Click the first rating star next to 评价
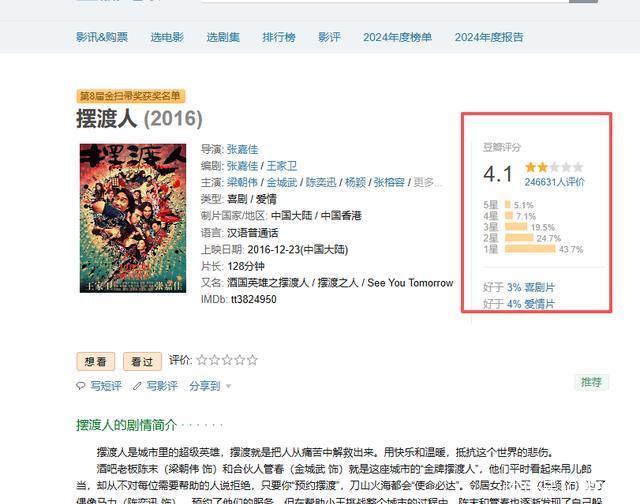The image size is (640, 504). [202, 360]
